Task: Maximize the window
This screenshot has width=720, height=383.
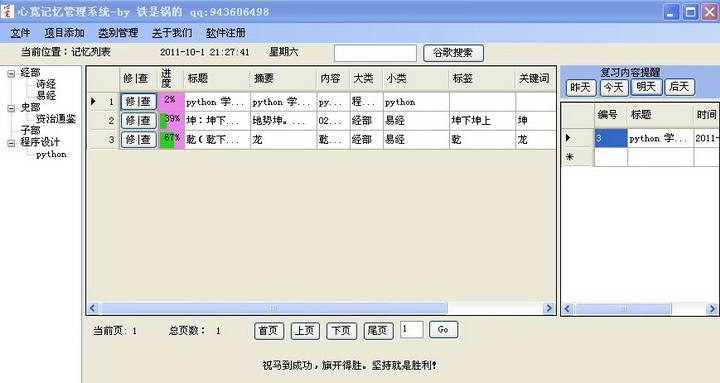Action: pyautogui.click(x=690, y=12)
